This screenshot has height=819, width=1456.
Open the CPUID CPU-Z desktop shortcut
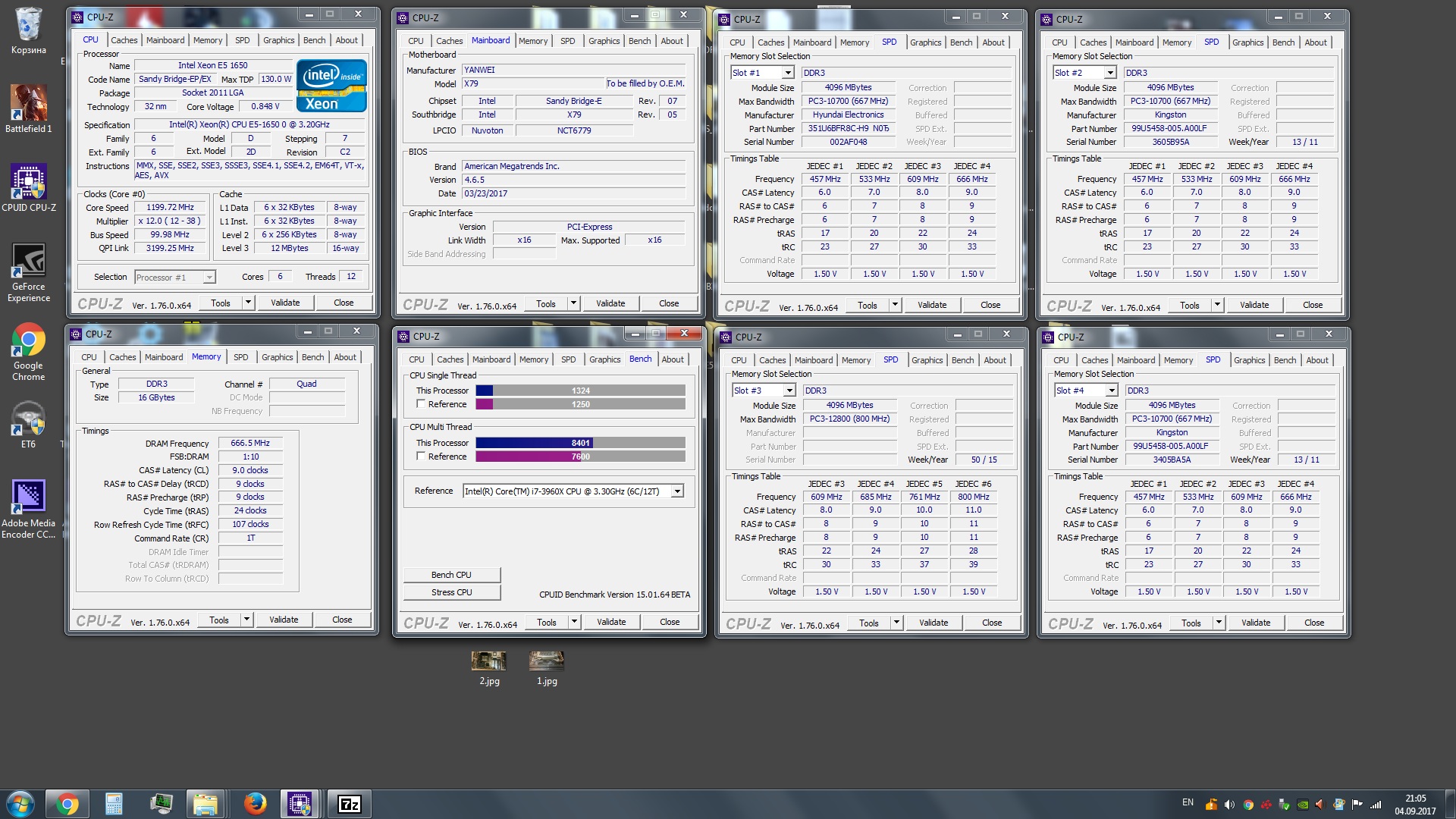tap(28, 183)
